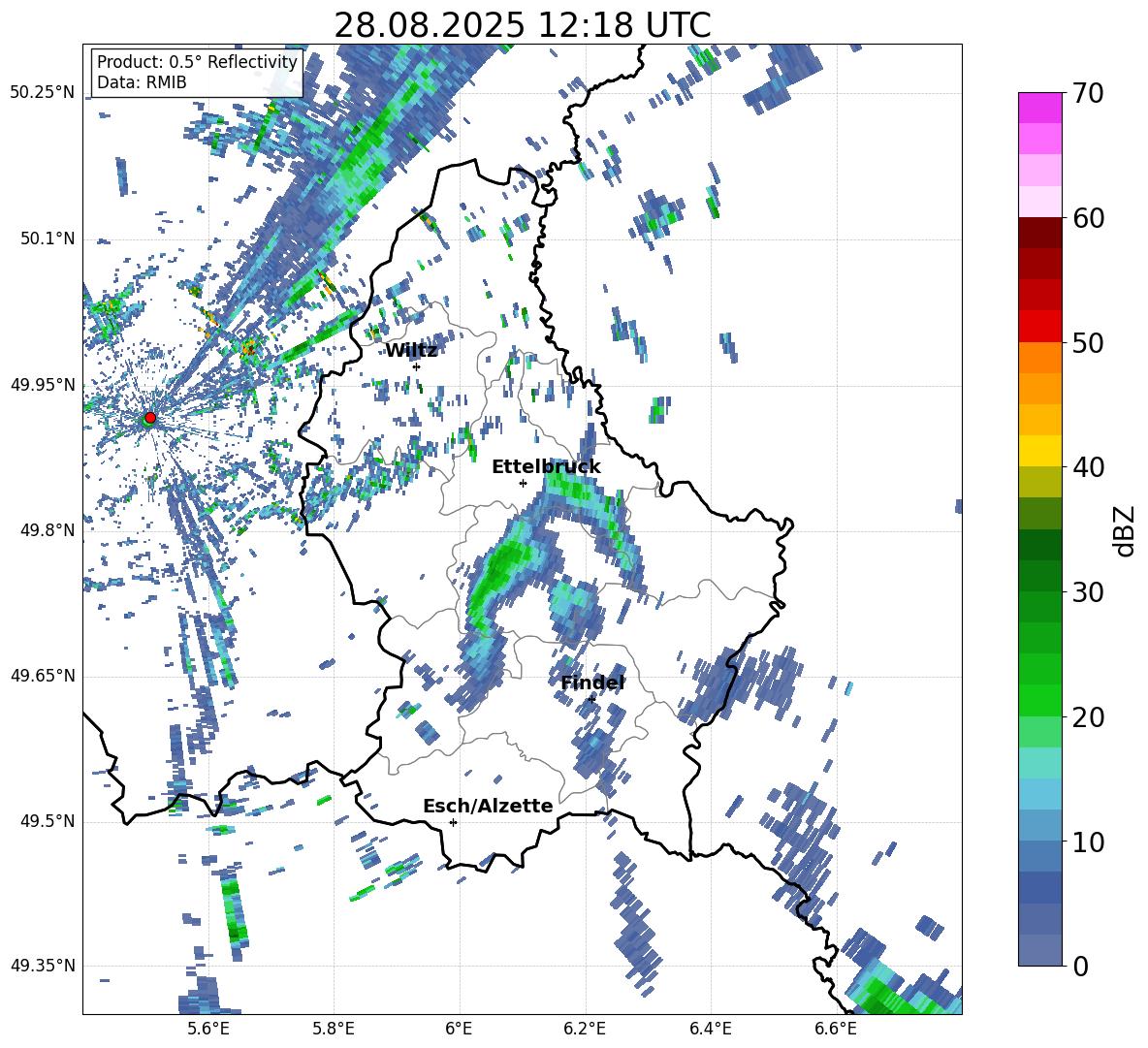
Task: Click the 20 value on colorbar
Action: [x=1087, y=716]
